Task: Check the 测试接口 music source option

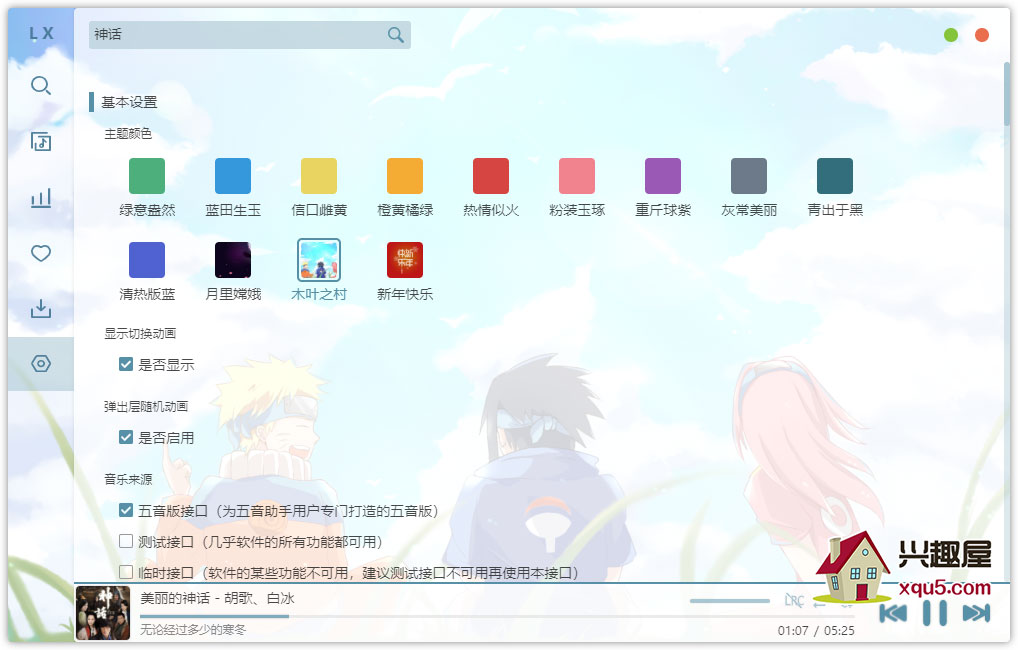Action: click(x=126, y=541)
